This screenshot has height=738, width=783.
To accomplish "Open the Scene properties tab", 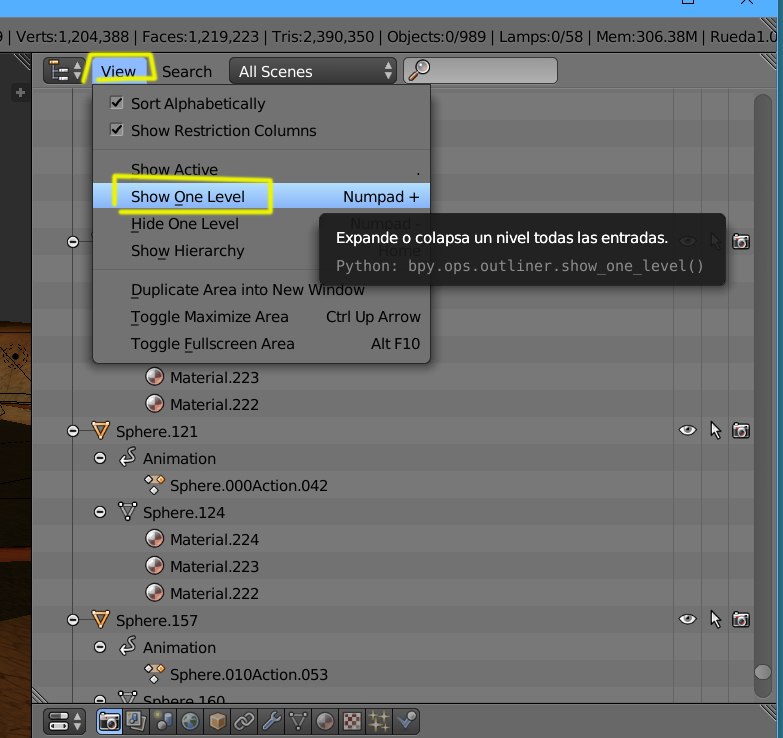I will pyautogui.click(x=163, y=722).
